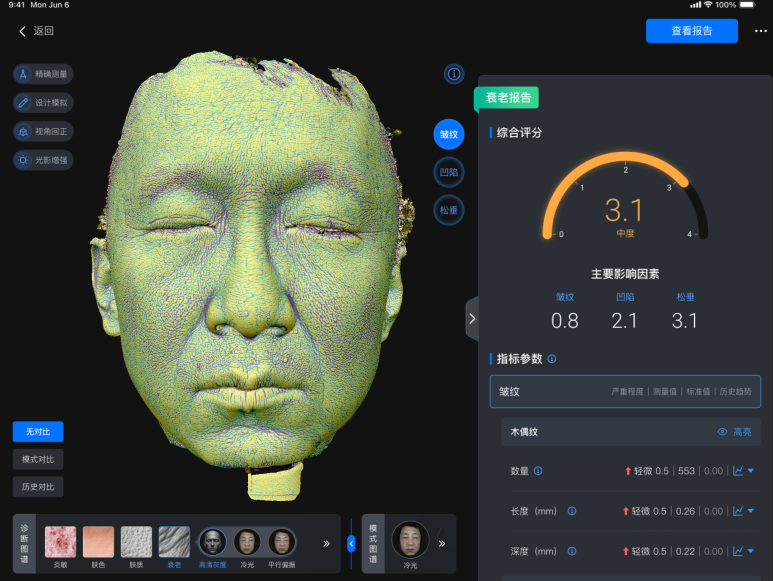Click 0.26 value in 长度 row

685,511
